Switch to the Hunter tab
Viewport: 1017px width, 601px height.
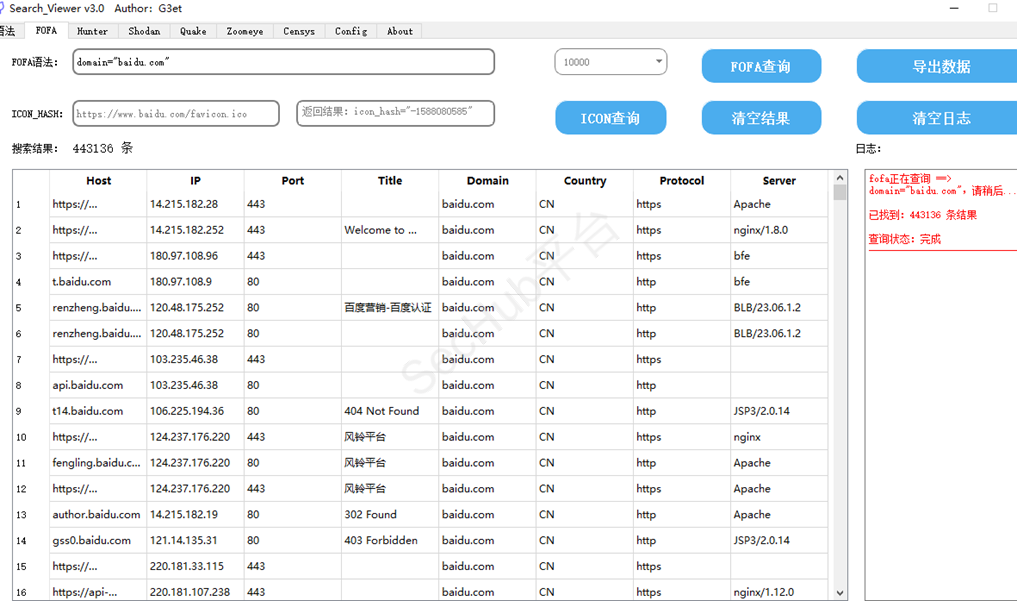pos(93,31)
